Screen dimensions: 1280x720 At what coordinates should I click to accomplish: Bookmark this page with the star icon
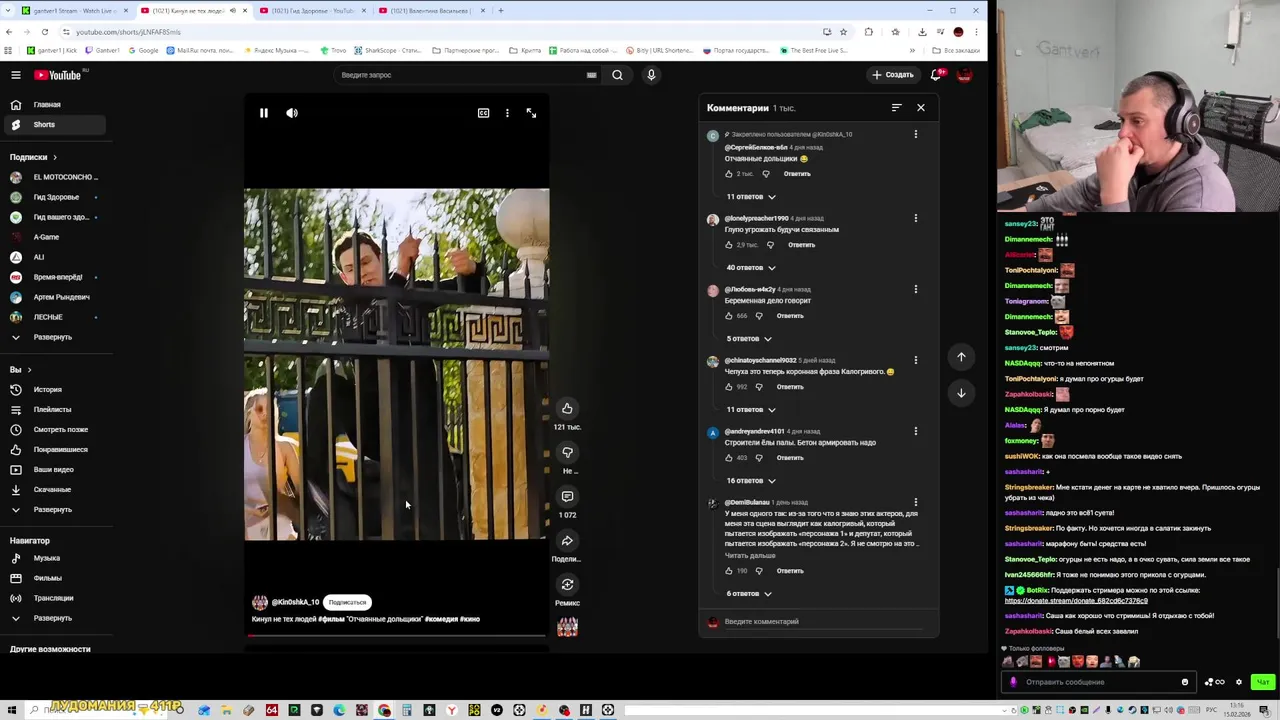pyautogui.click(x=843, y=32)
